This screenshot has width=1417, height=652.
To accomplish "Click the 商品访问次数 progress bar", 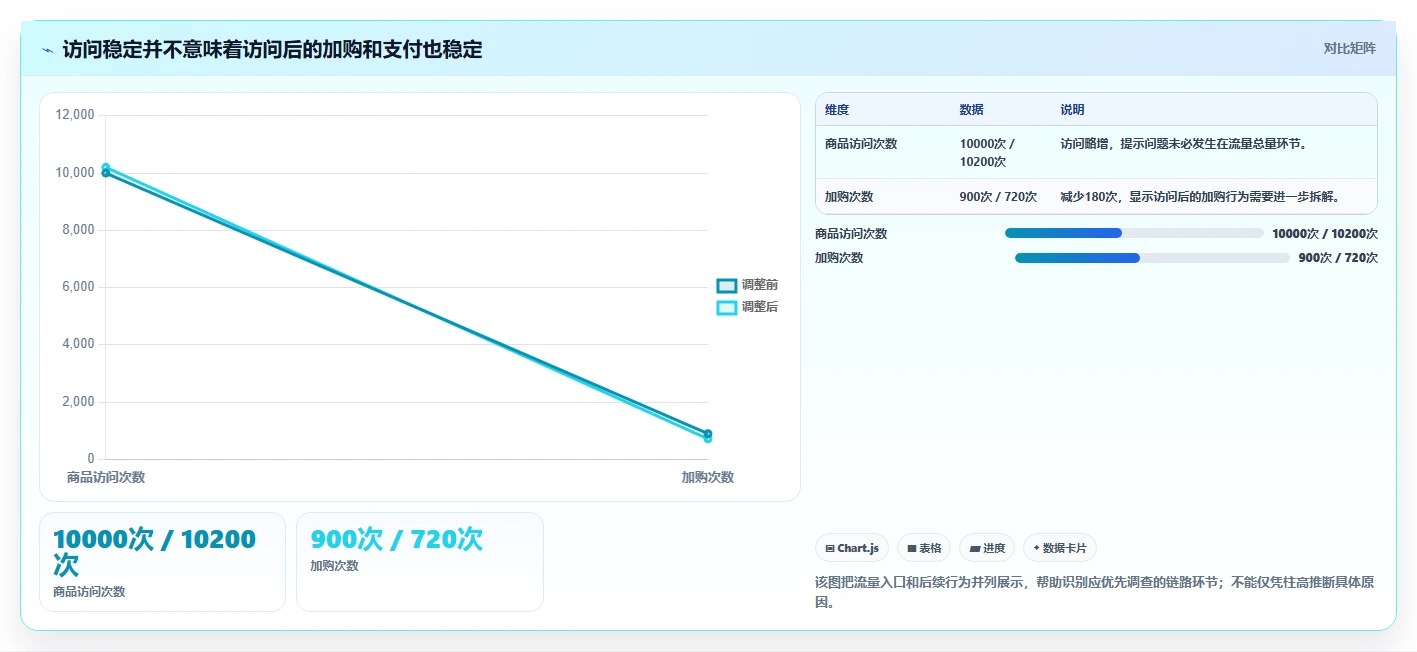I will click(x=1134, y=233).
